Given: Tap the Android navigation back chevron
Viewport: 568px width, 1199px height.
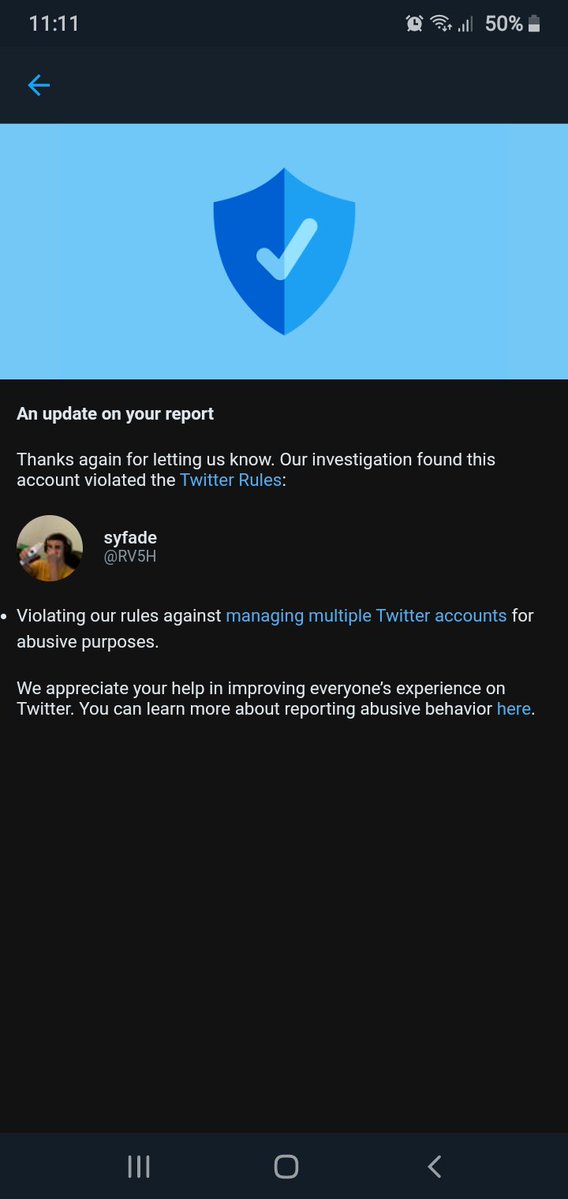Looking at the screenshot, I should coord(433,1166).
